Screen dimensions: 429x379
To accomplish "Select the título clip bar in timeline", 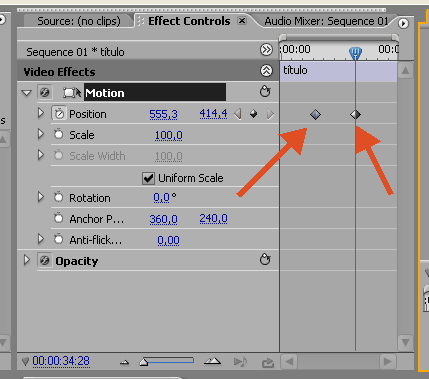I will click(338, 71).
